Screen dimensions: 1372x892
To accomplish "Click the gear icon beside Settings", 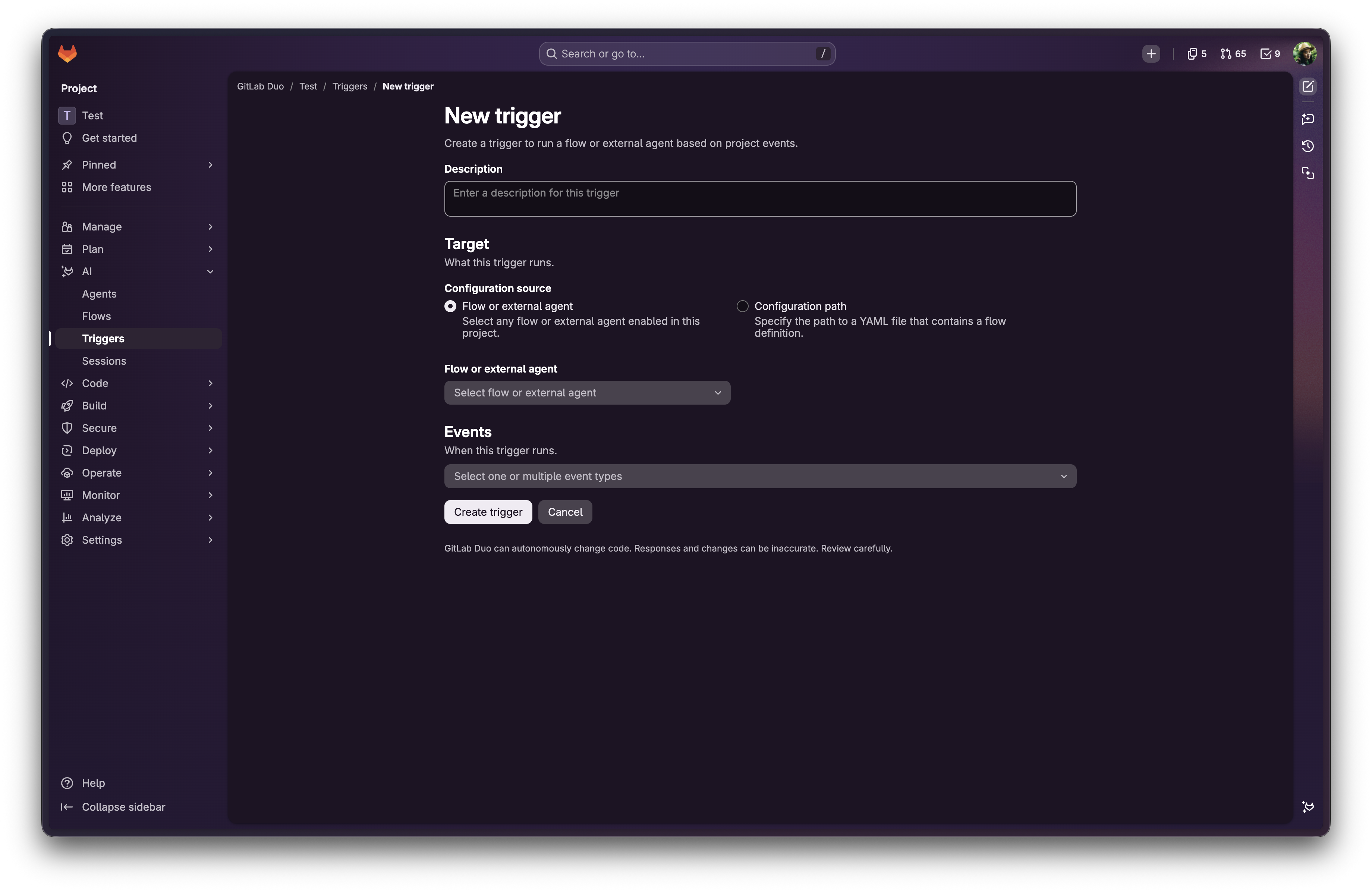I will 67,540.
